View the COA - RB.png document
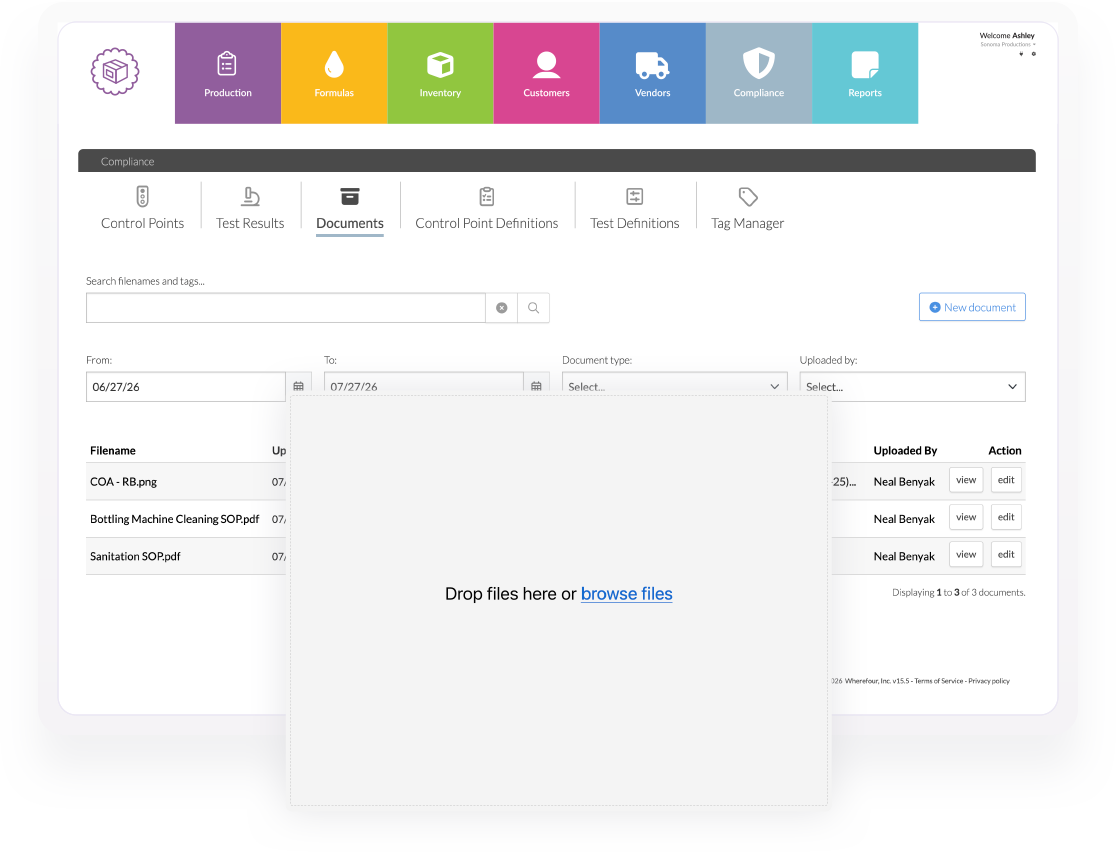 click(x=966, y=480)
